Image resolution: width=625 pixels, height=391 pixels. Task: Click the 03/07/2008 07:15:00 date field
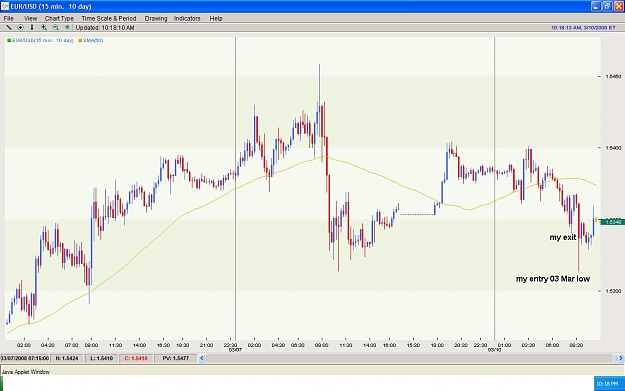tap(25, 358)
